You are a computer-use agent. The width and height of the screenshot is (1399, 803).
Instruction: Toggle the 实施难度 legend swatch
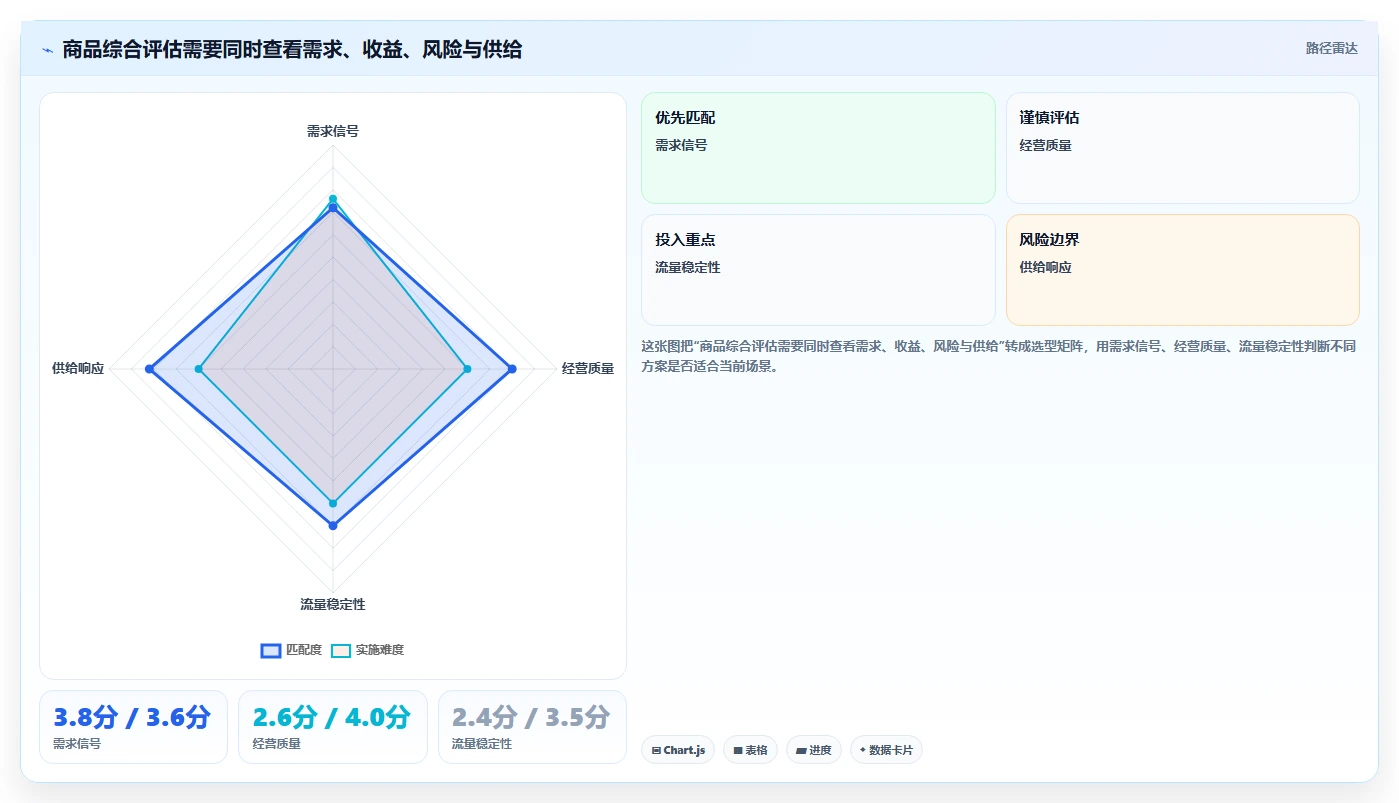point(341,650)
